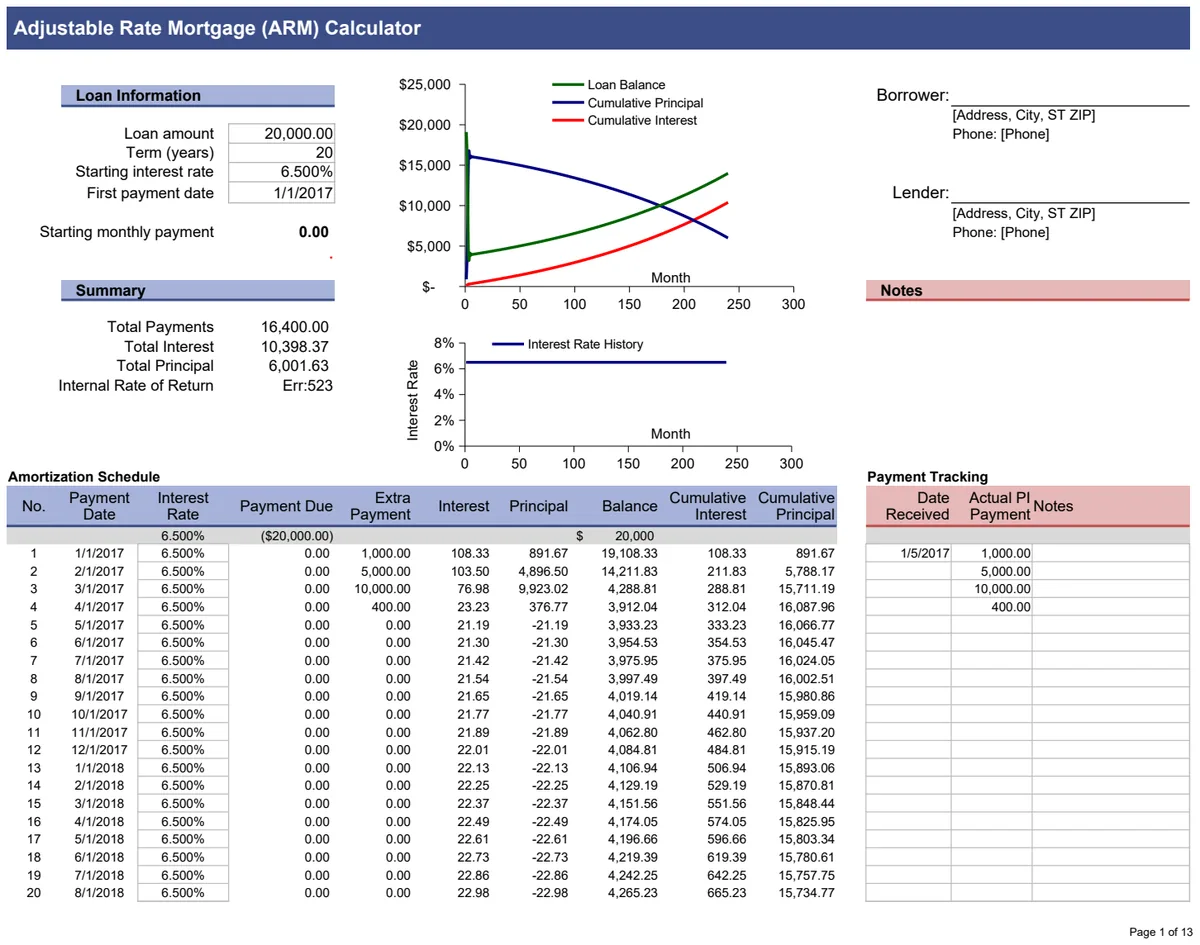Click the Payment Due column header
1200x945 pixels.
click(286, 506)
